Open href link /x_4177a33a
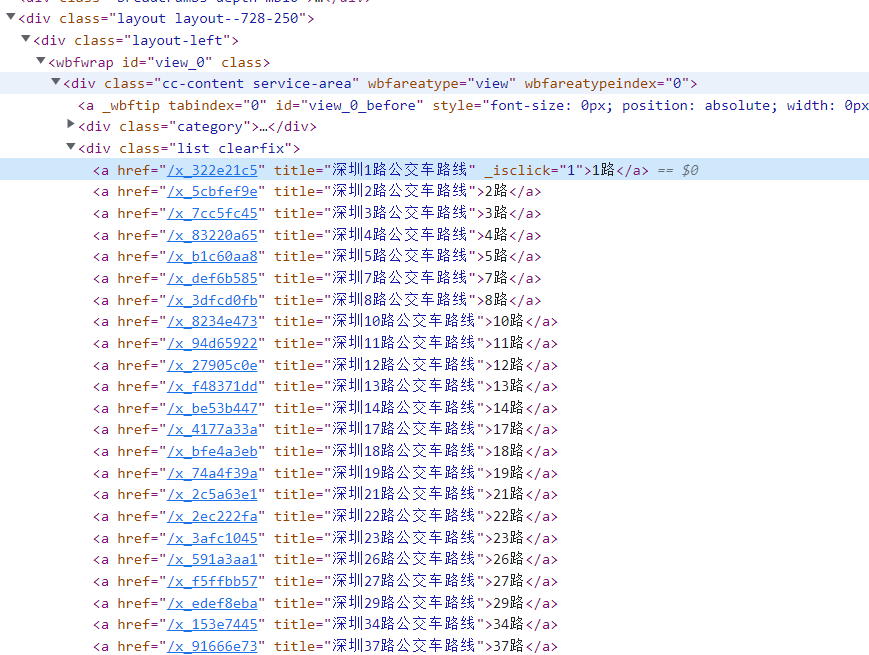 tap(212, 429)
